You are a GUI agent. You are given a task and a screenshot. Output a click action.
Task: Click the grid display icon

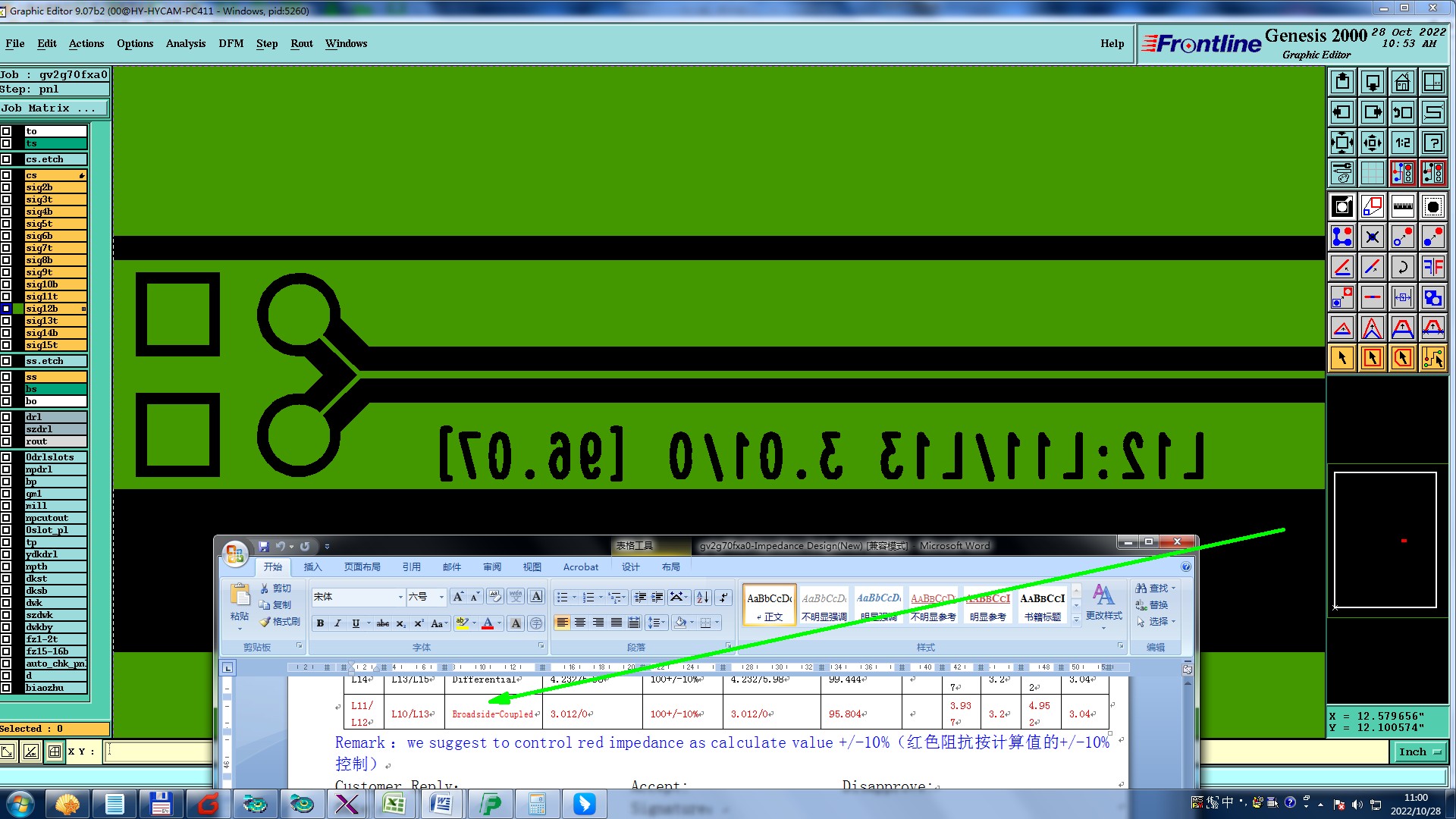coord(1372,173)
